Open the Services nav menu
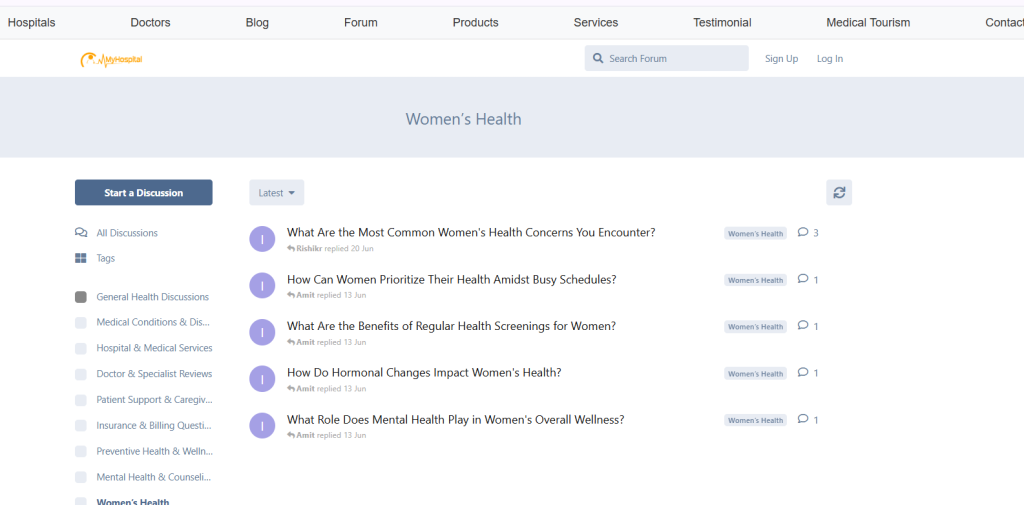Screen dimensions: 1024x505 (x=596, y=22)
